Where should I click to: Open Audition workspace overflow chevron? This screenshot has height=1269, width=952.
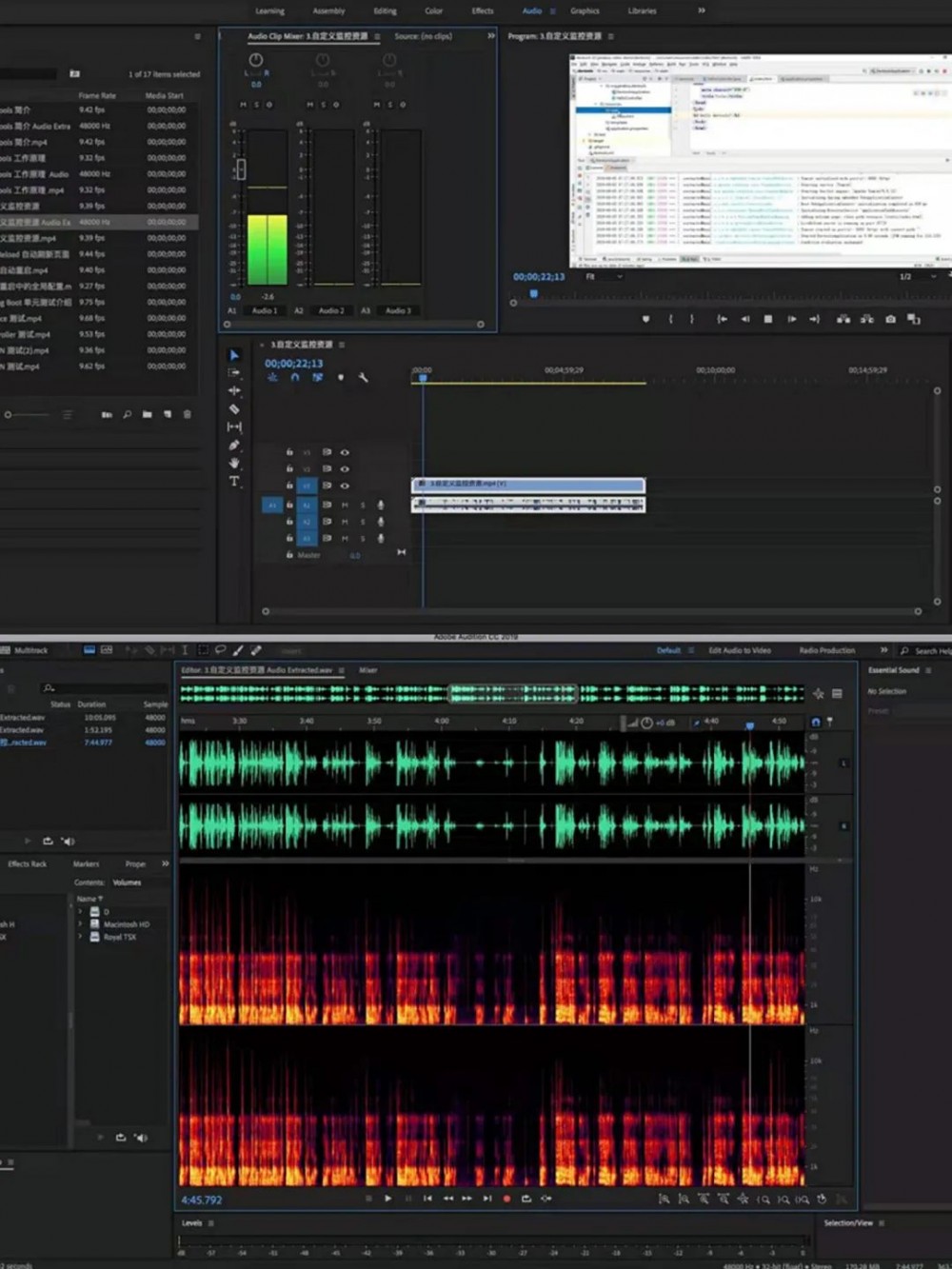pyautogui.click(x=883, y=650)
